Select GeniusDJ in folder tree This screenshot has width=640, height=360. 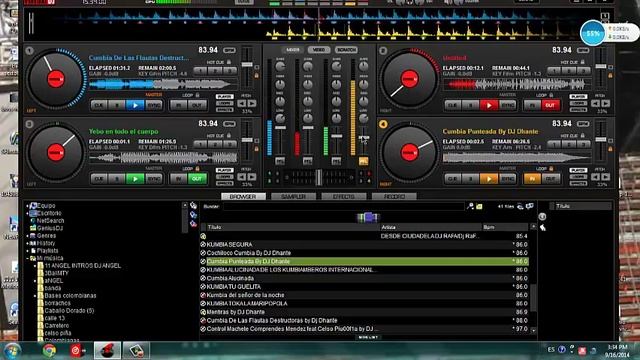(49, 228)
